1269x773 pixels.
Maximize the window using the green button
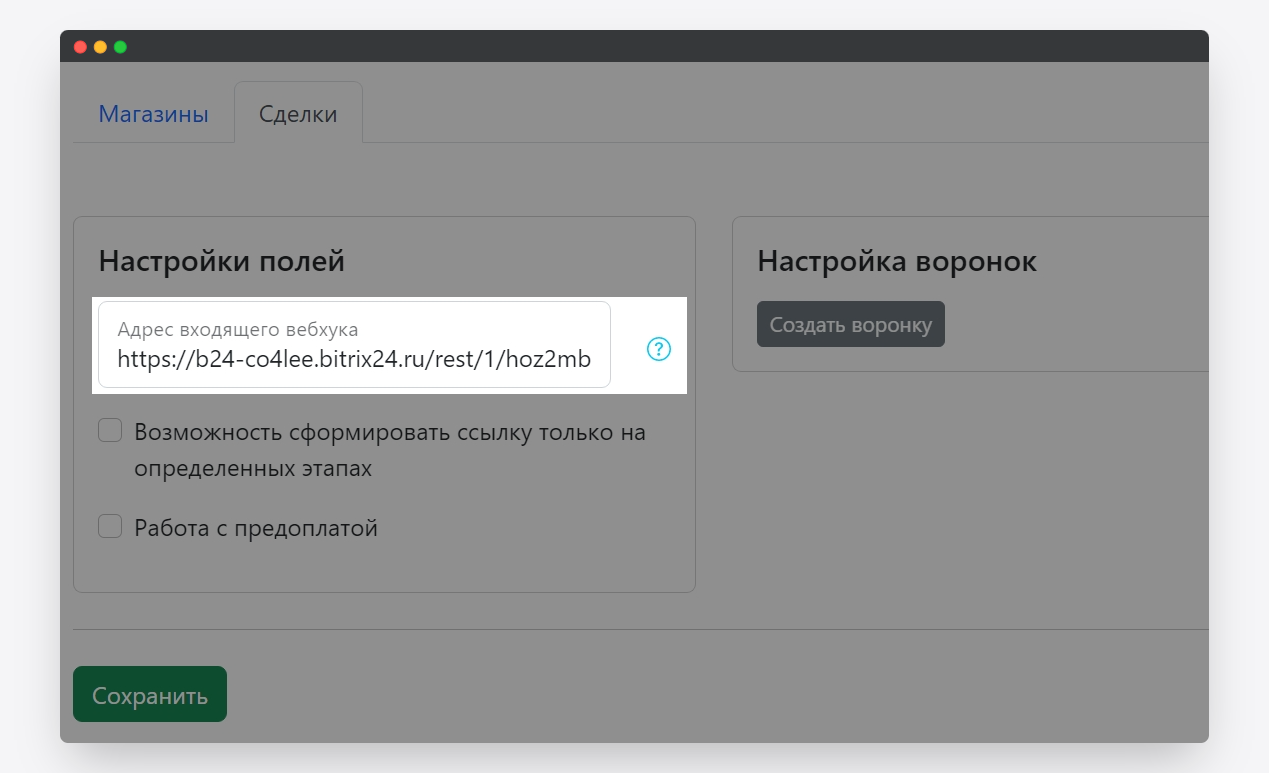point(120,47)
